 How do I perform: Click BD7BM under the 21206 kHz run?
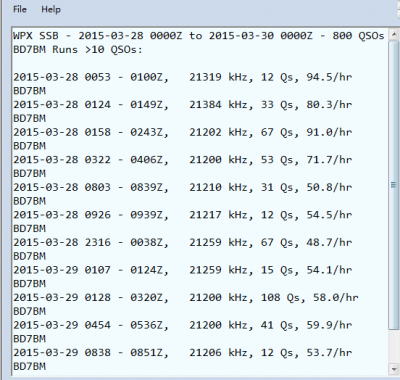click(x=29, y=366)
